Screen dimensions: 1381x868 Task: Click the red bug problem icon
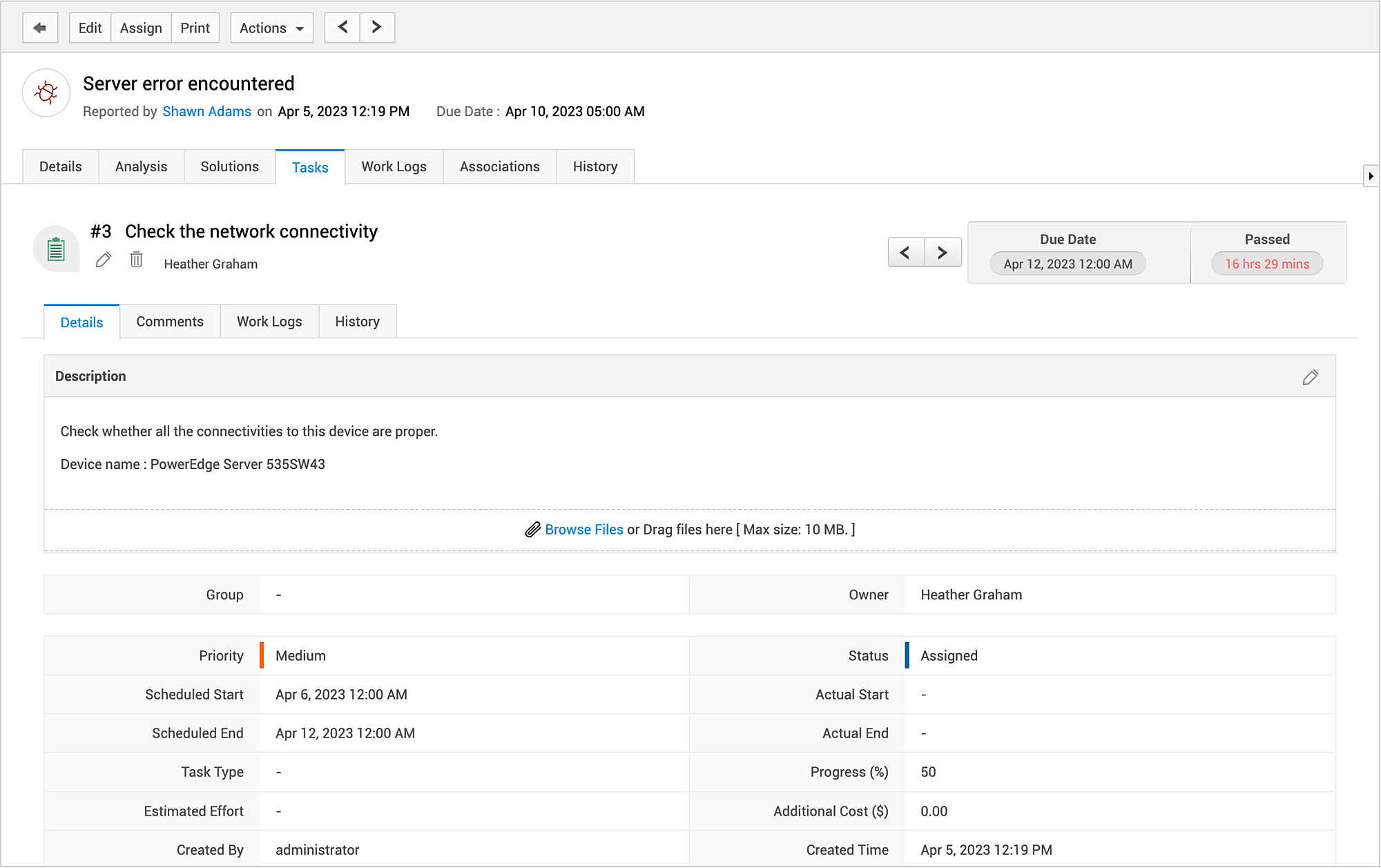point(46,93)
